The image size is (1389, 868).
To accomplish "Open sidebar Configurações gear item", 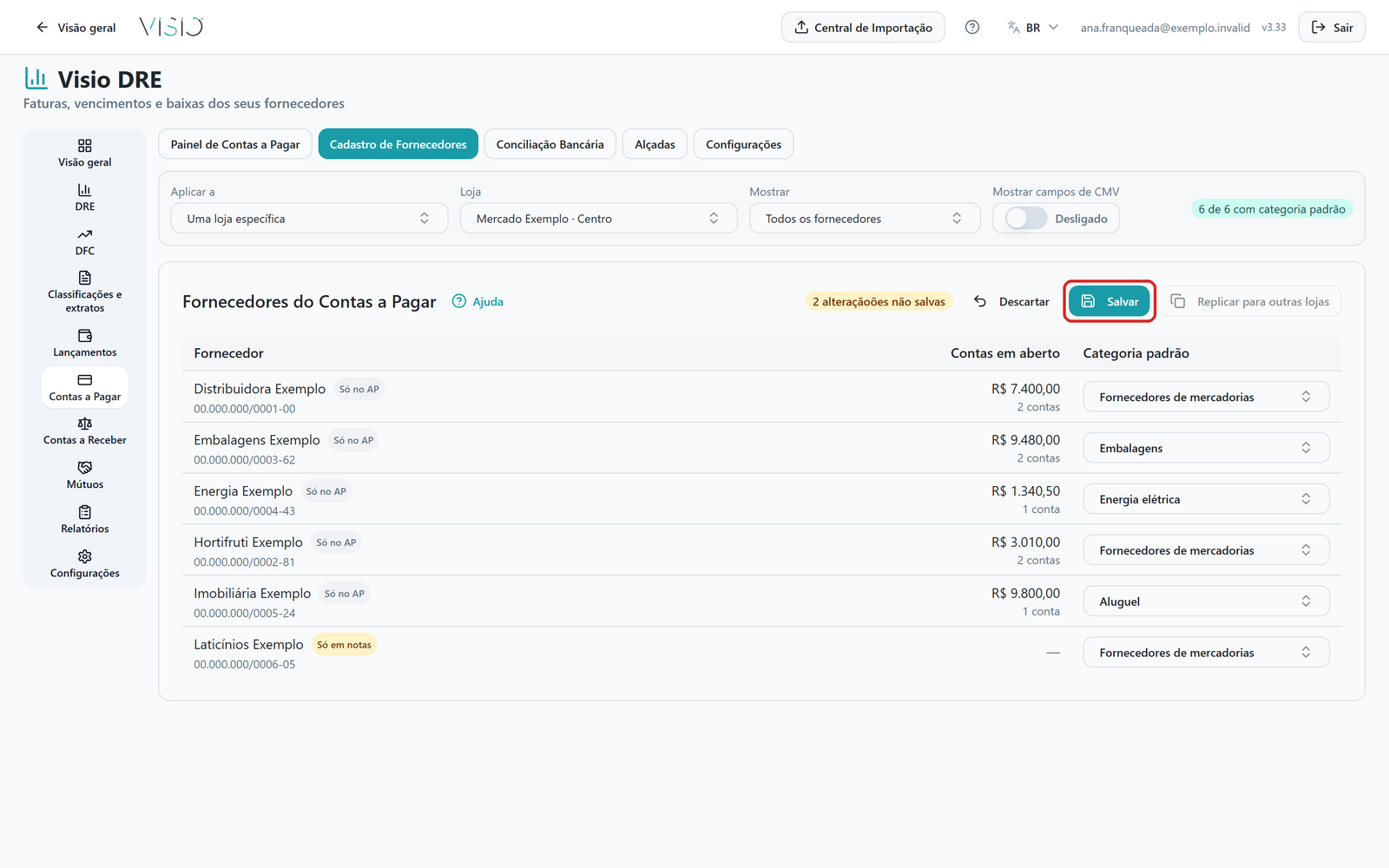I will 85,564.
